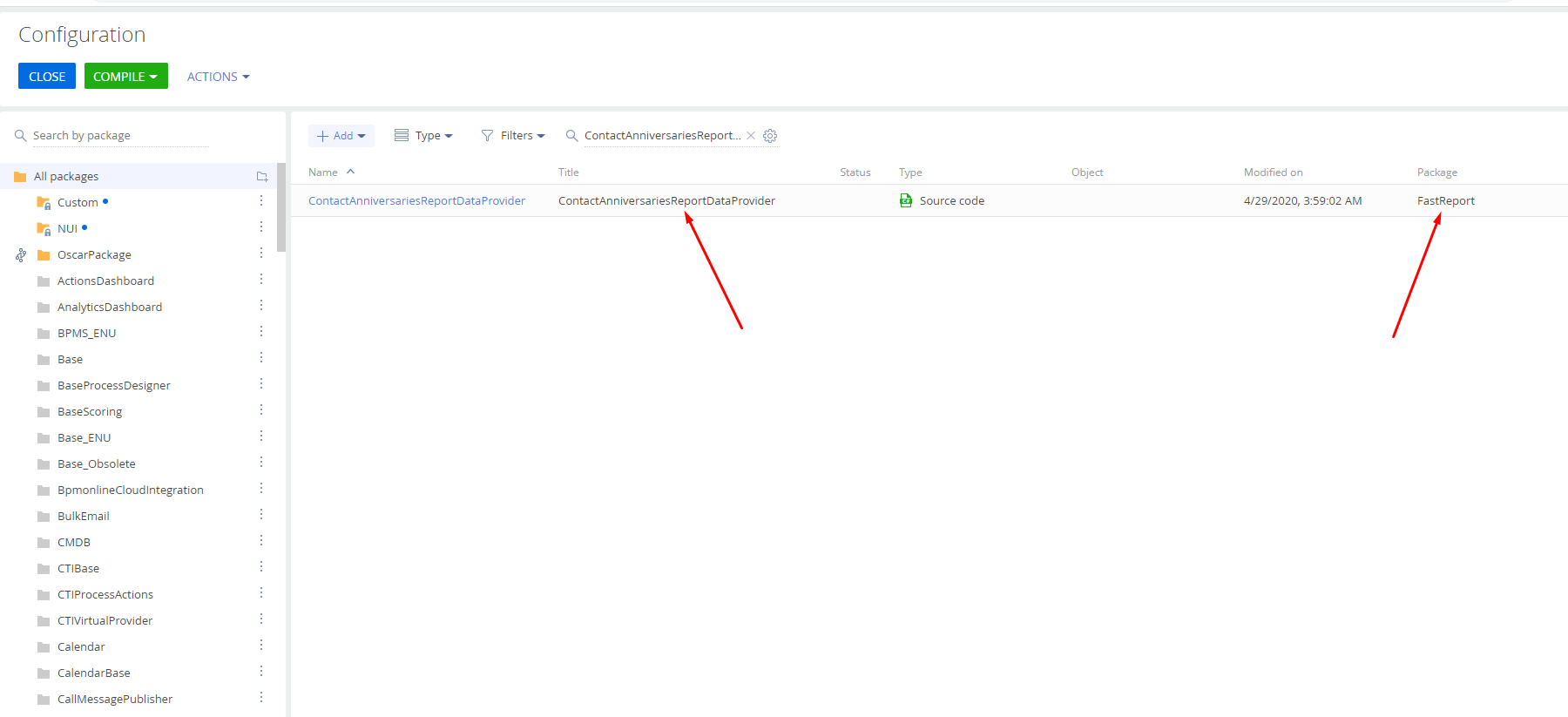Click the magnifier icon in package search
The image size is (1568, 717).
click(x=21, y=136)
